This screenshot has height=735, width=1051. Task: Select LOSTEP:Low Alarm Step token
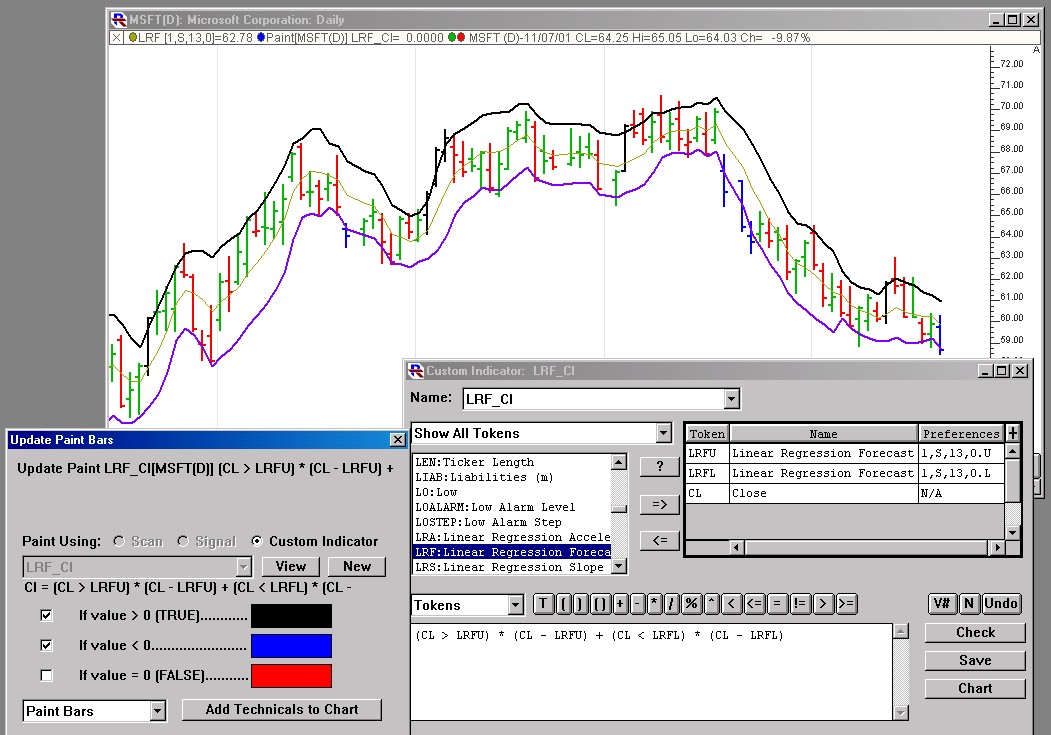pyautogui.click(x=512, y=522)
